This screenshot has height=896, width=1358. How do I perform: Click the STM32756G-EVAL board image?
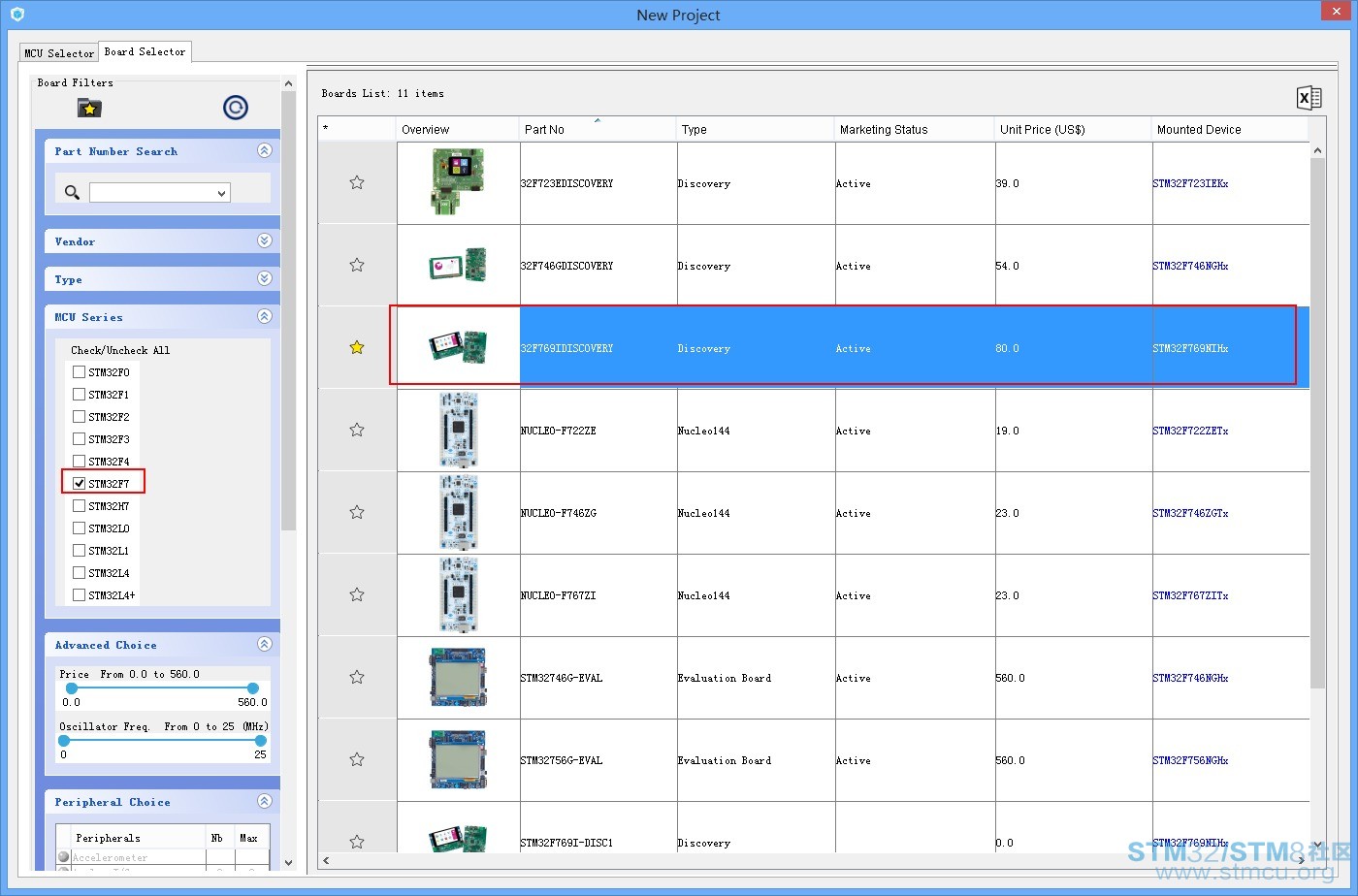(458, 759)
